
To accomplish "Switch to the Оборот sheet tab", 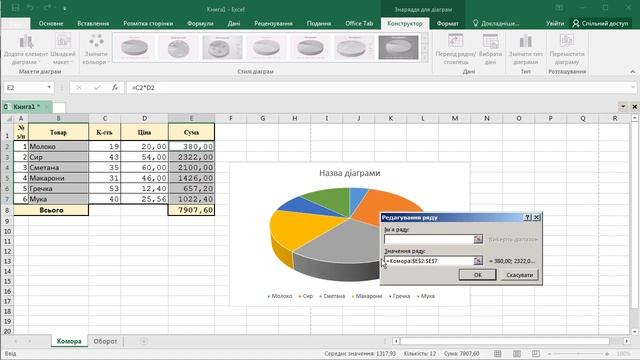I will (x=105, y=341).
